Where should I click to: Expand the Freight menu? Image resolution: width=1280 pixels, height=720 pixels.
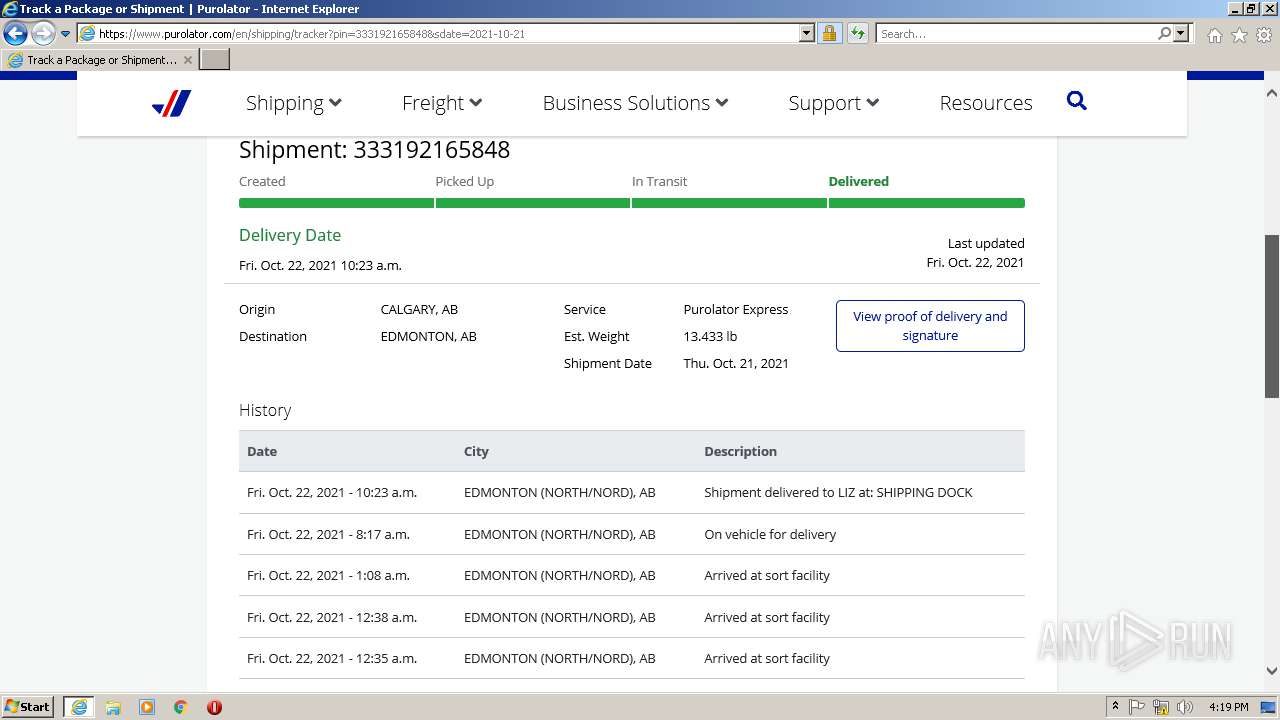coord(442,103)
